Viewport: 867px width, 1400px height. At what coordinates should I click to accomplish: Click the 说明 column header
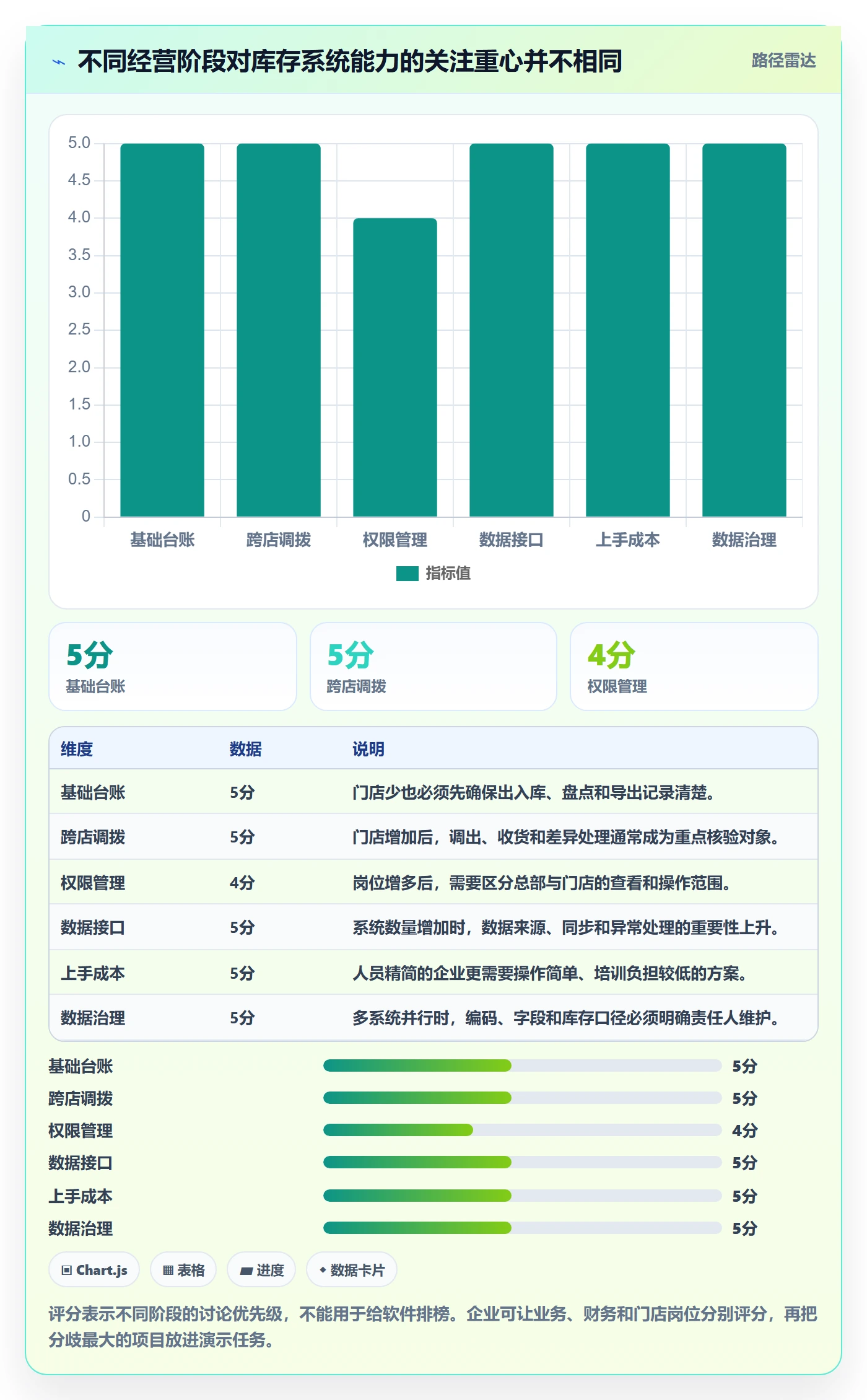tap(368, 749)
